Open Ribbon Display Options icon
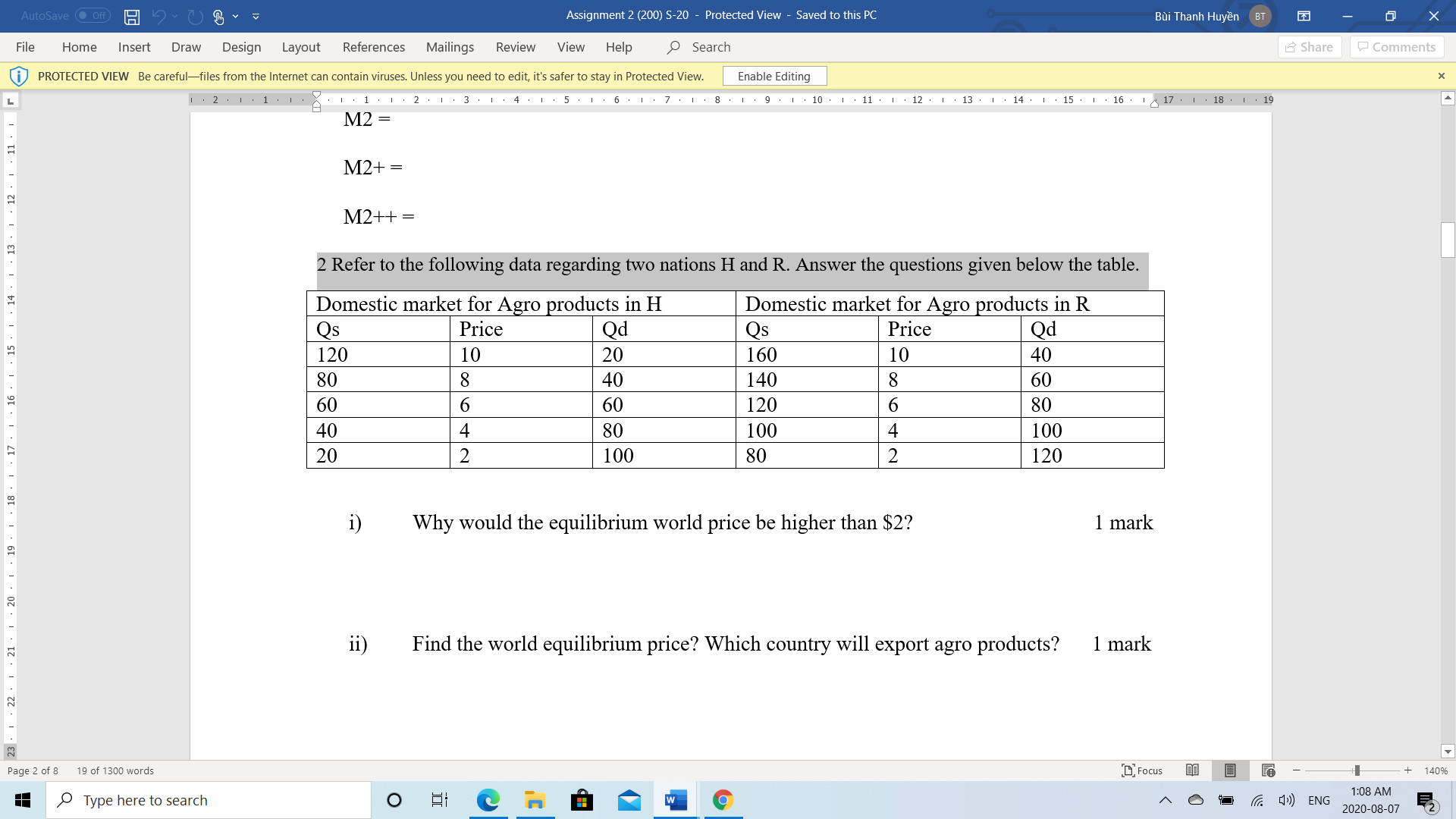This screenshot has height=819, width=1456. pos(1304,16)
